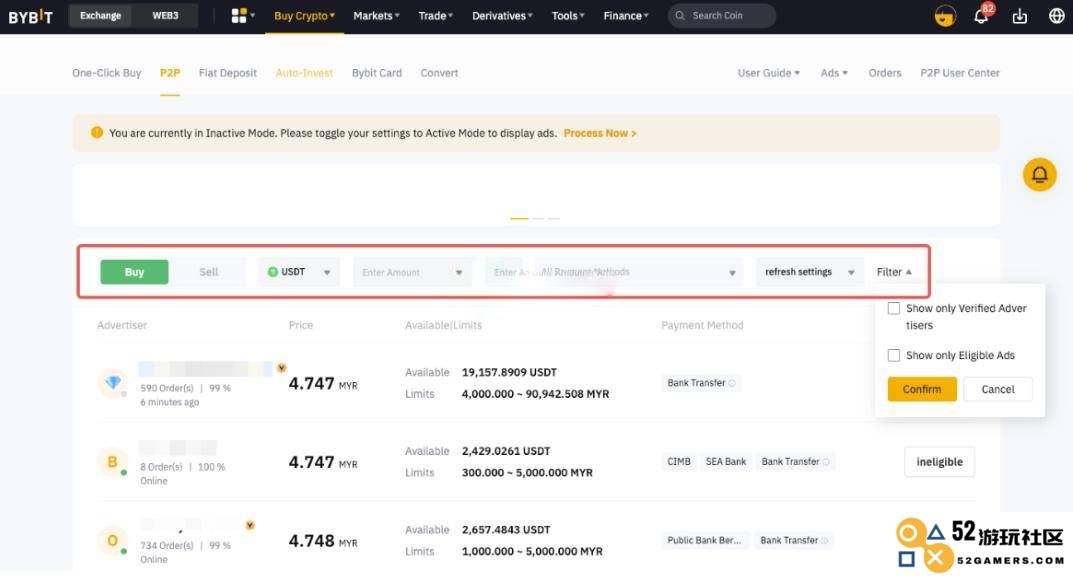
Task: Open the USDT coin dropdown
Action: 298,272
